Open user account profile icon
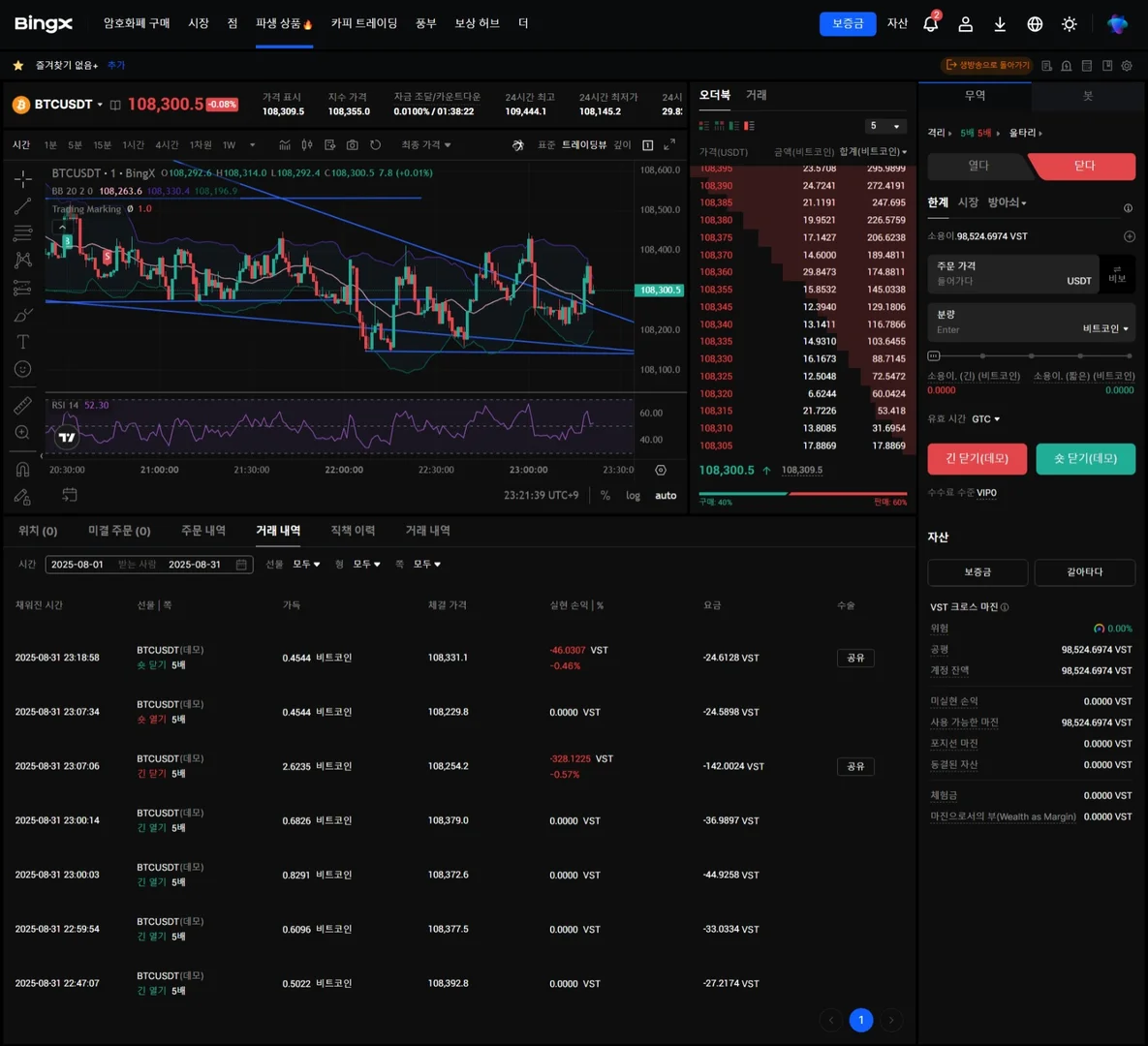This screenshot has width=1148, height=1046. click(x=966, y=24)
